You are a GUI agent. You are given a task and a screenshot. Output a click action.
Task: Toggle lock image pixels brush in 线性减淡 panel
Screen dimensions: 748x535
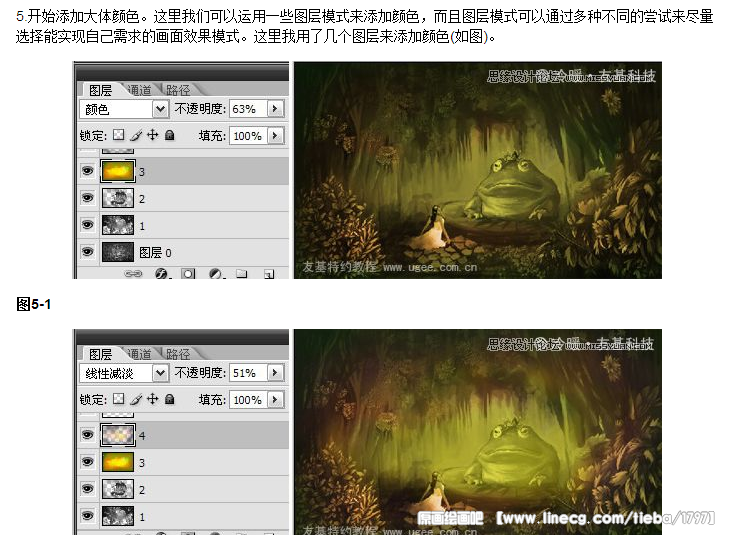(x=136, y=399)
